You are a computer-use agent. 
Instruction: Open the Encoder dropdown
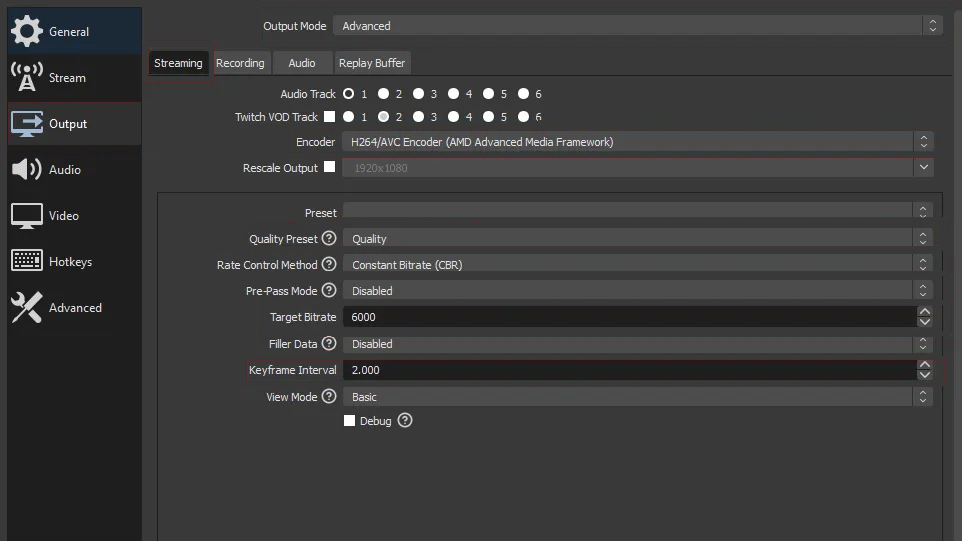point(637,142)
